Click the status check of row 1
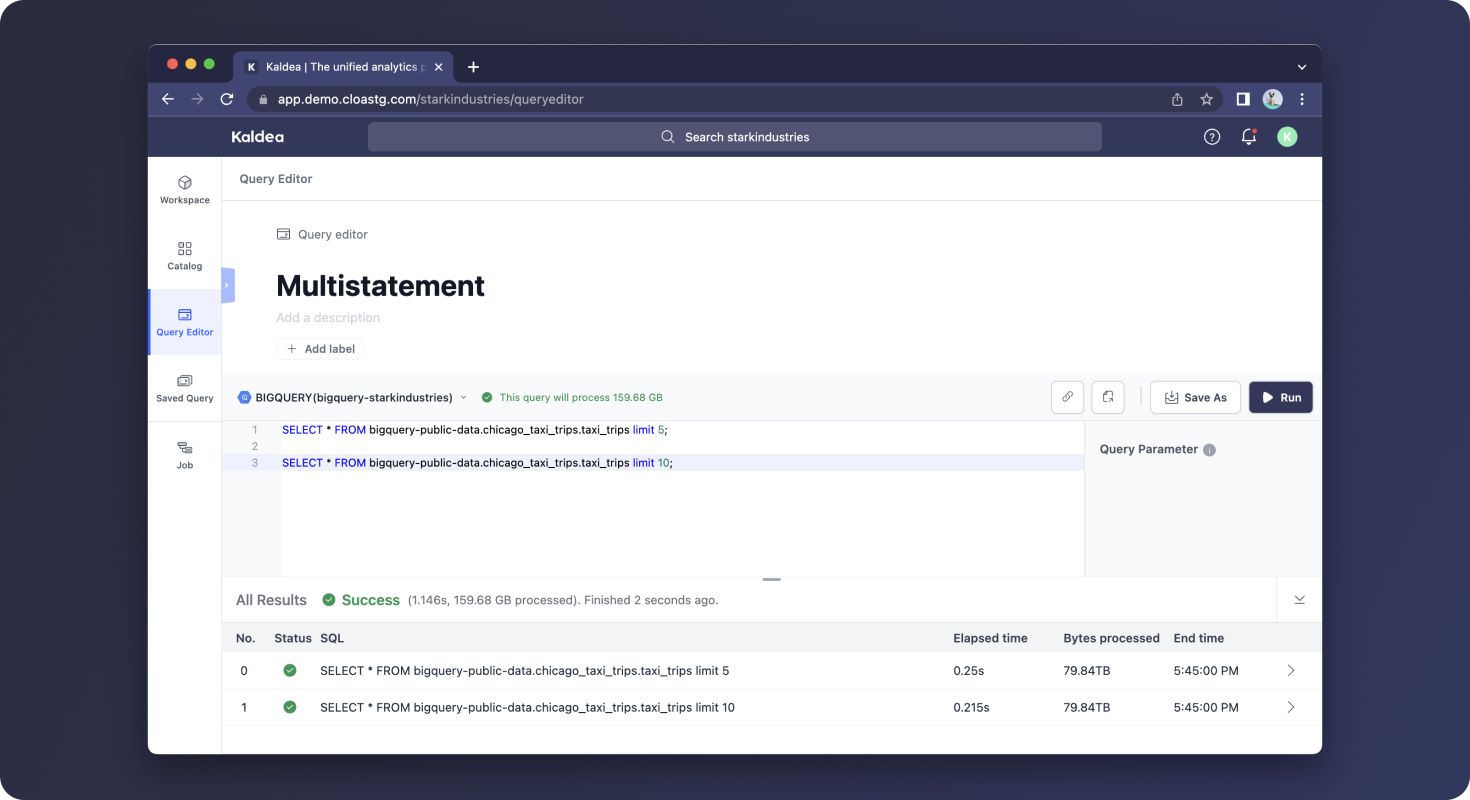Screen dimensions: 1470x800 click(290, 707)
